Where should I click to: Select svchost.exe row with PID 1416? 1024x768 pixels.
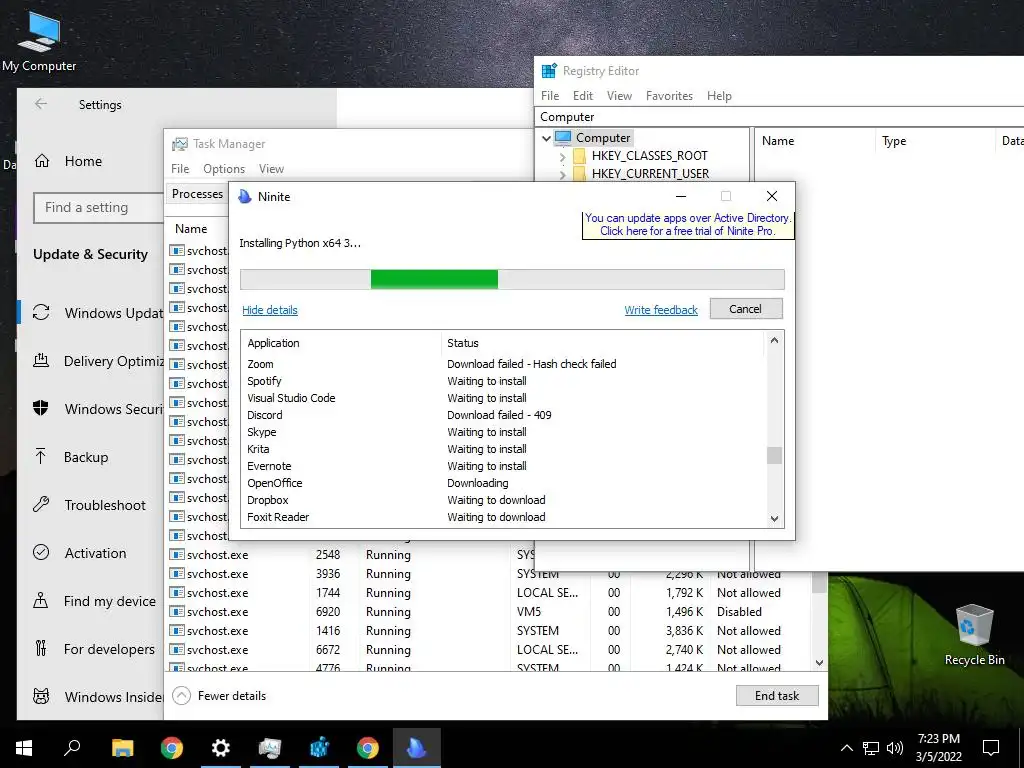[490, 631]
